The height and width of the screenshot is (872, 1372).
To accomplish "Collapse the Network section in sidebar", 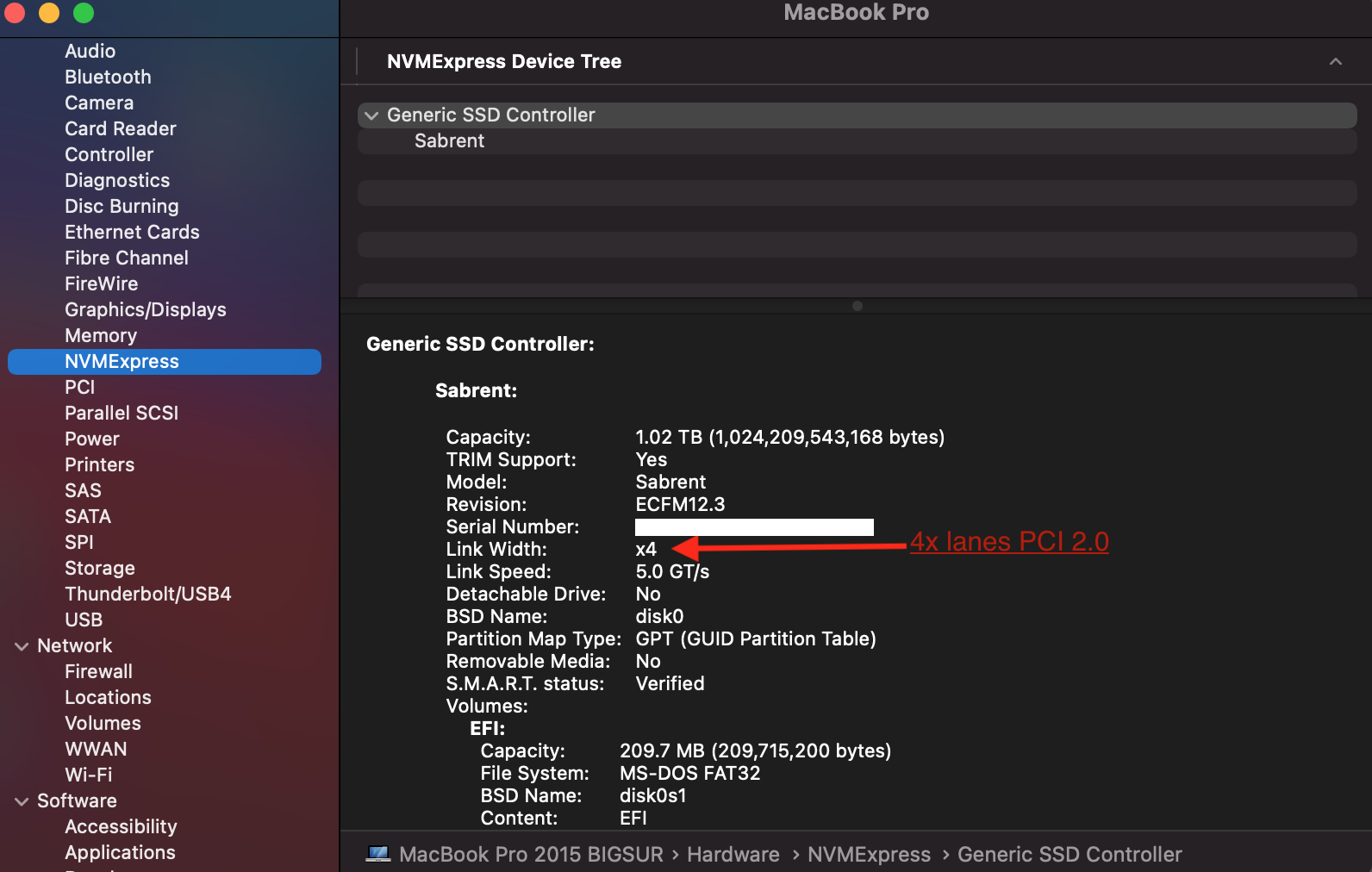I will 22,646.
